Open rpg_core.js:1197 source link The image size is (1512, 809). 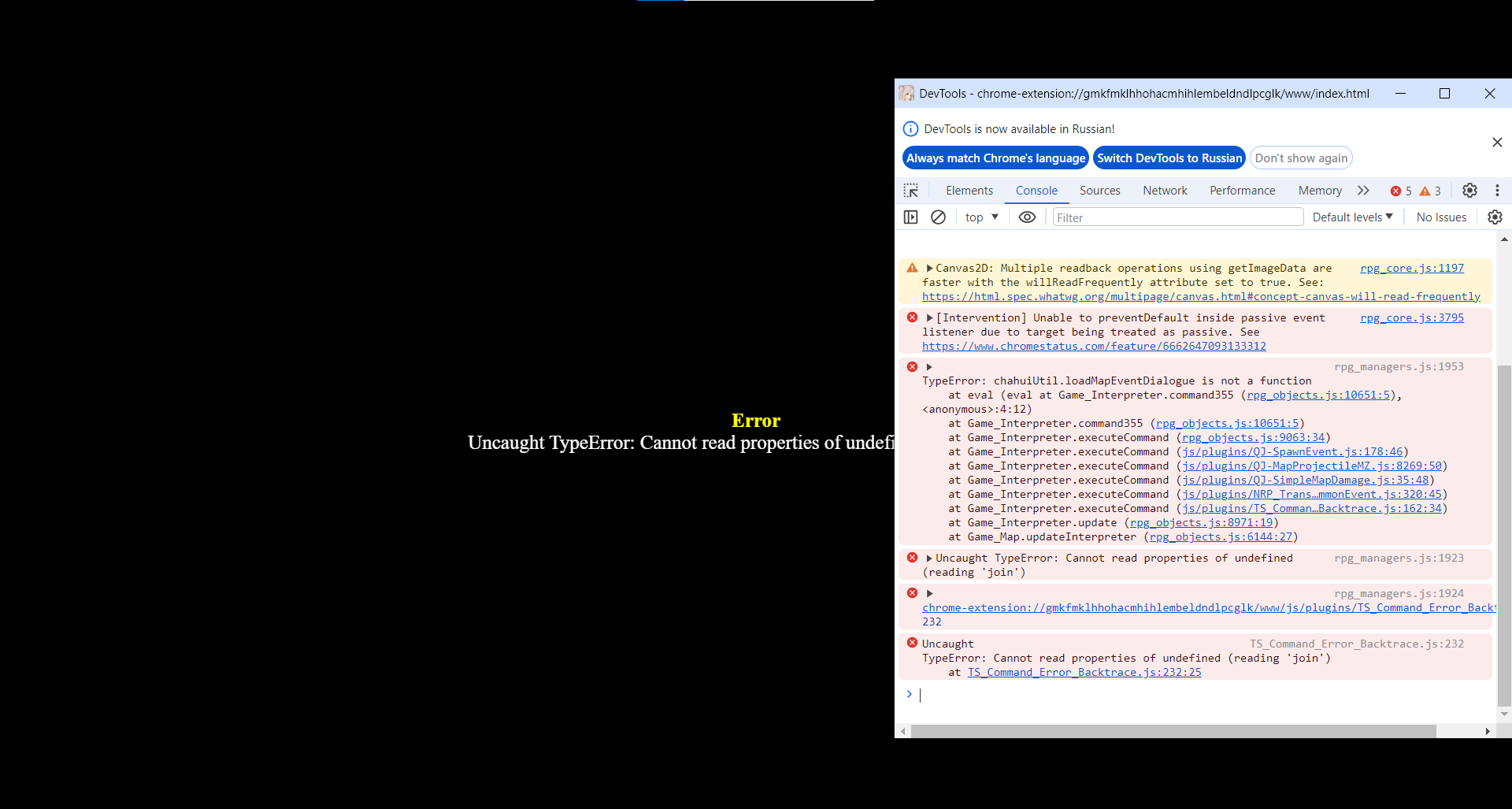pyautogui.click(x=1412, y=269)
